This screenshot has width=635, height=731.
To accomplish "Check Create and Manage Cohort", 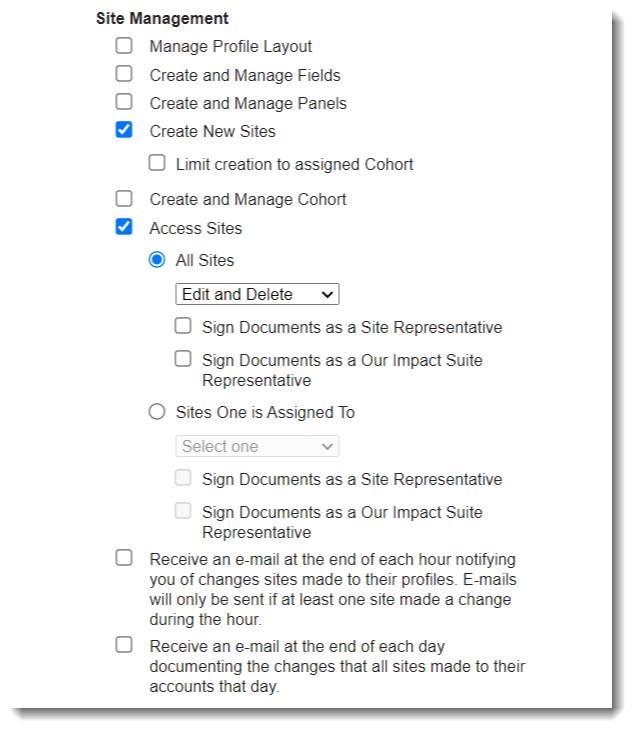I will (x=124, y=199).
